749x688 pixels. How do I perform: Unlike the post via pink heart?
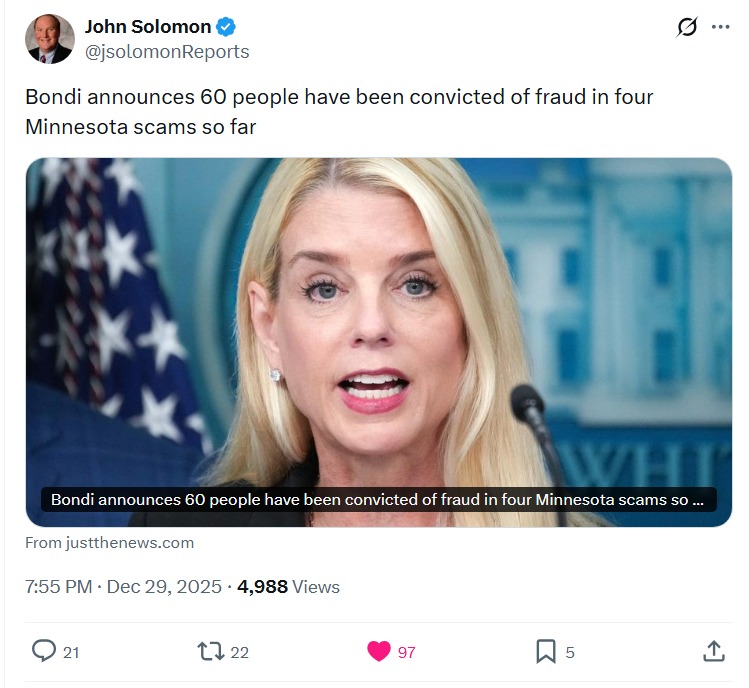[379, 652]
